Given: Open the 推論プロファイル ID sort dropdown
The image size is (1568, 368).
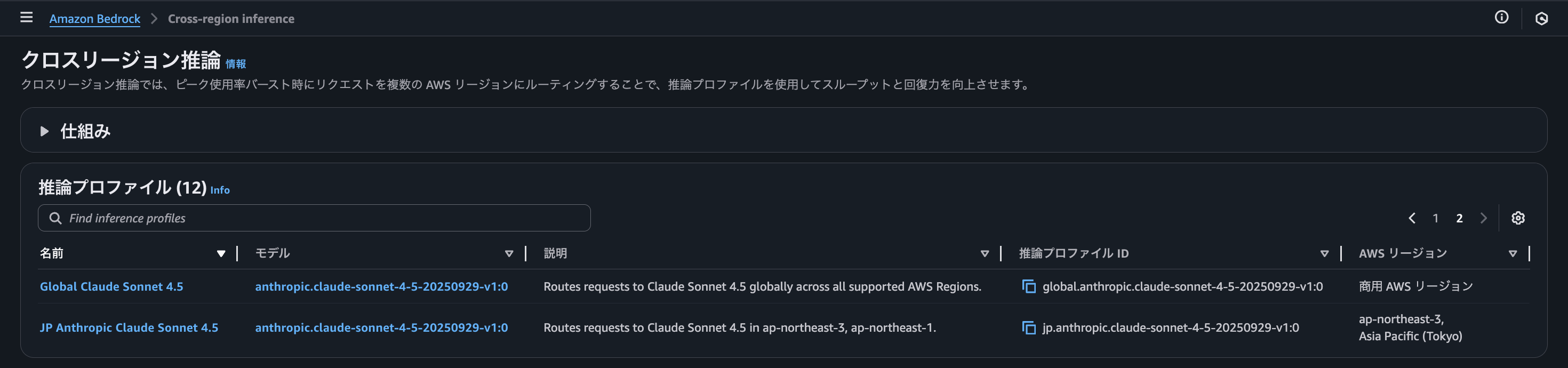Looking at the screenshot, I should pos(1325,253).
